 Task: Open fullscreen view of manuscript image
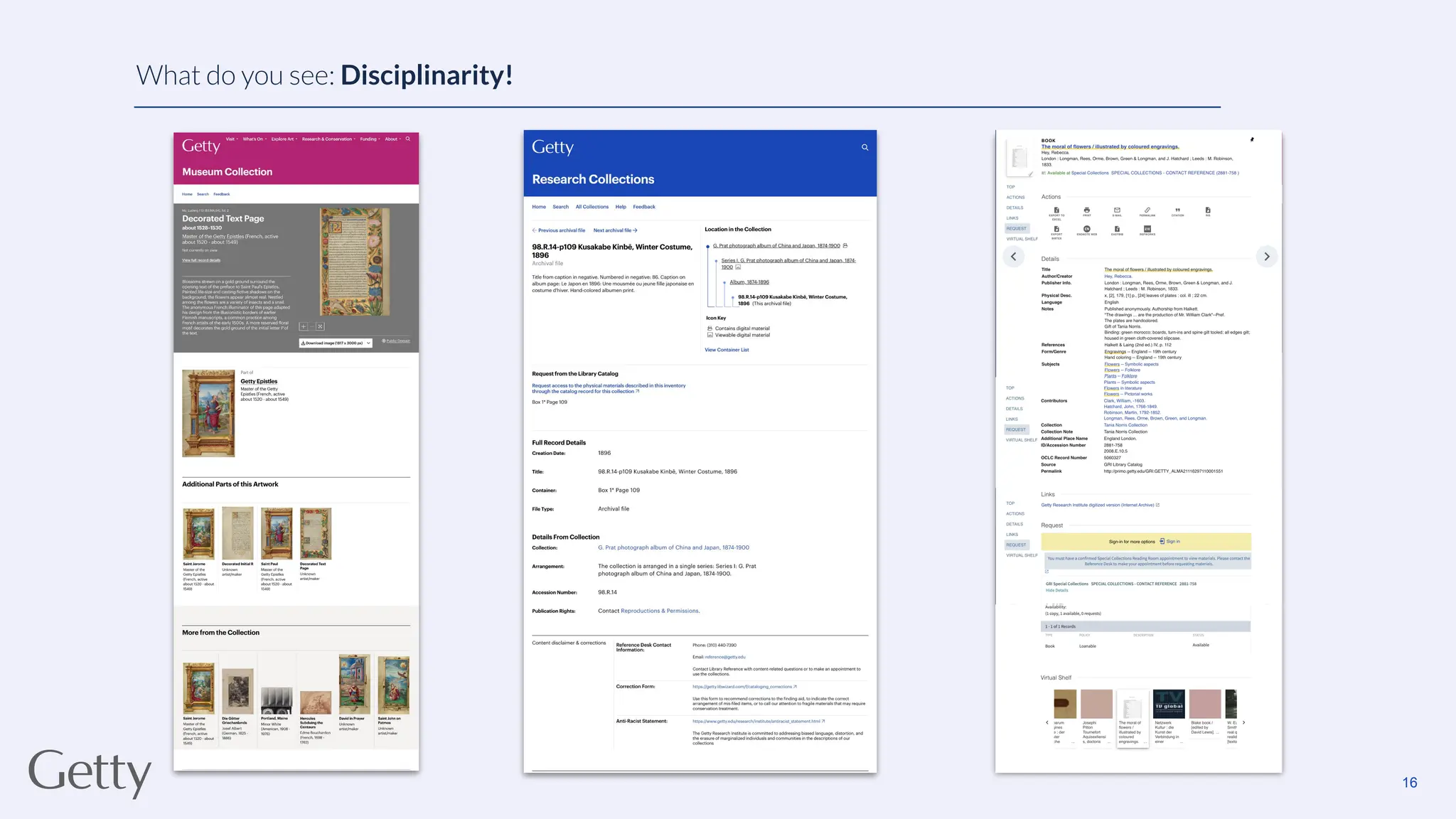[321, 326]
